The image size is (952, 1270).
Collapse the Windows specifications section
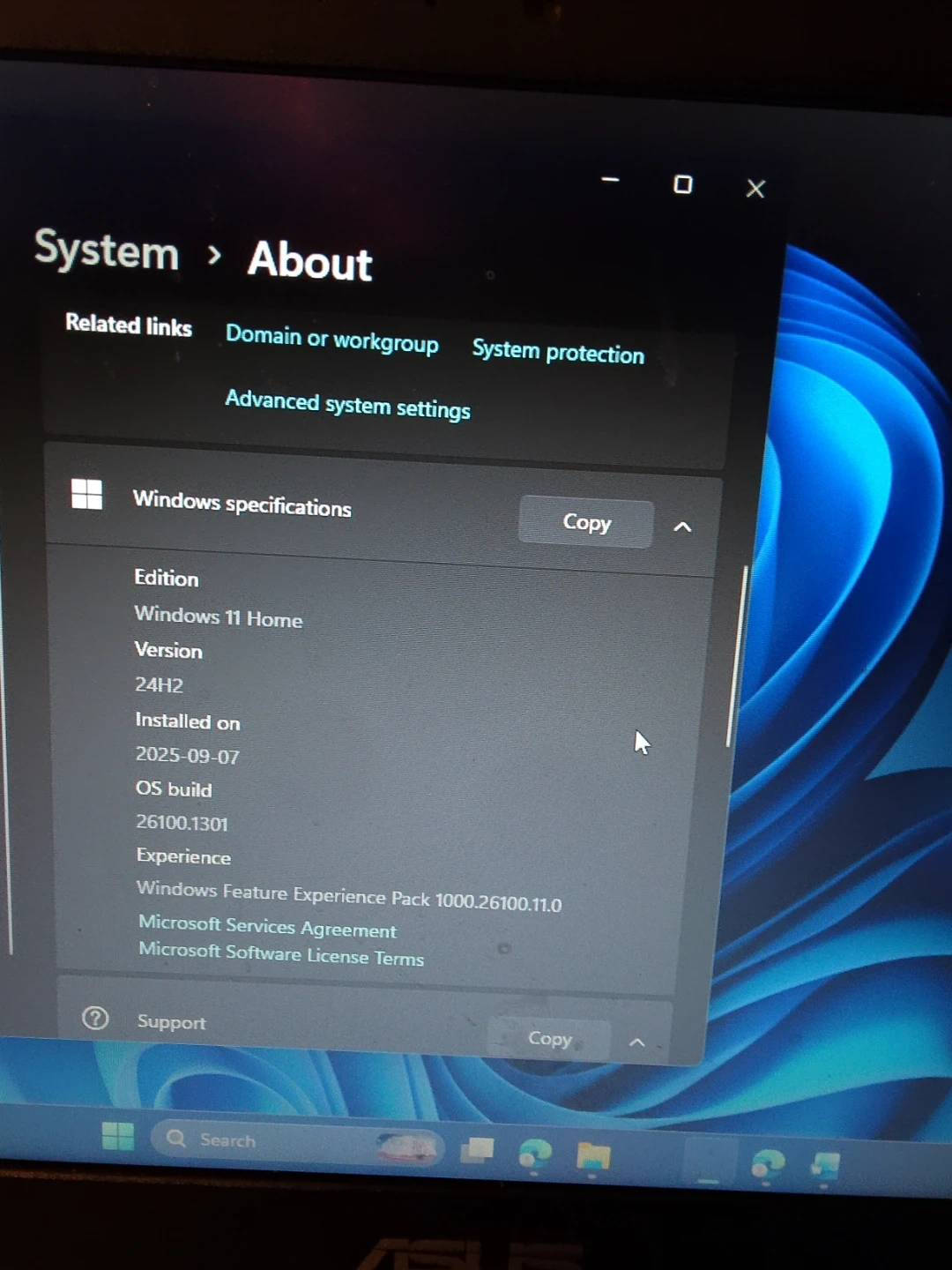pos(682,527)
